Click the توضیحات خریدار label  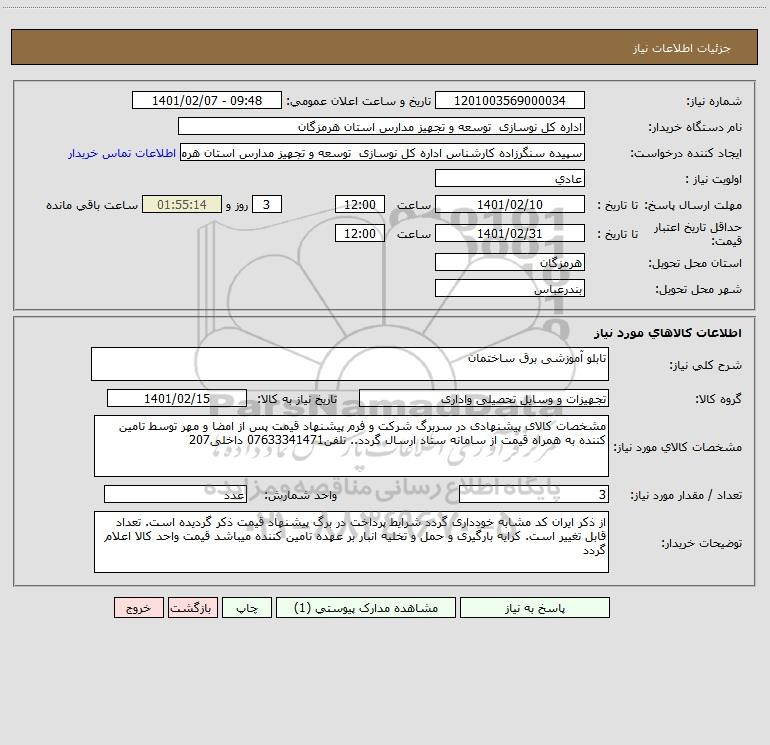click(702, 543)
